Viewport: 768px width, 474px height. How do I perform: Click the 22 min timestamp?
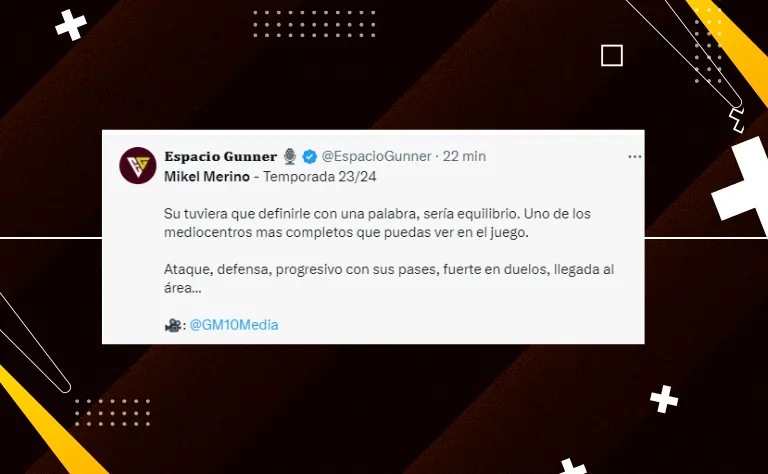point(464,156)
